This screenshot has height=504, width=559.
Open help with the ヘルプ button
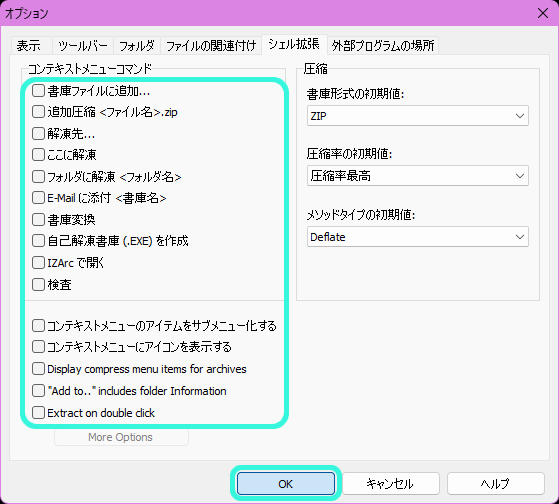click(x=496, y=484)
